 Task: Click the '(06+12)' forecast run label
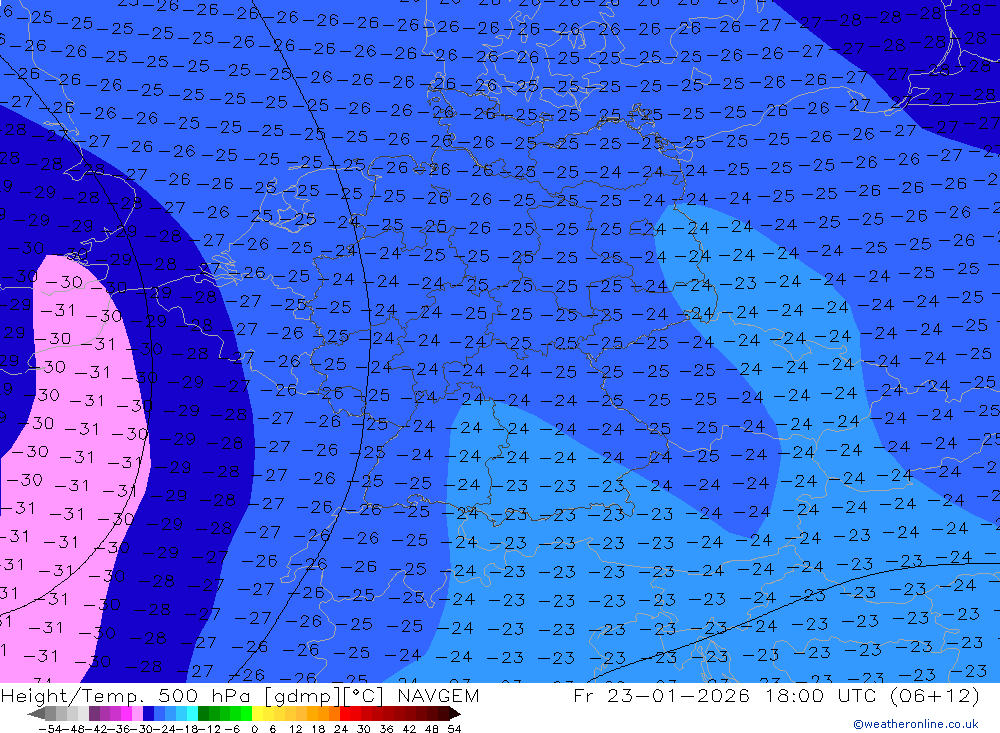pyautogui.click(x=934, y=696)
